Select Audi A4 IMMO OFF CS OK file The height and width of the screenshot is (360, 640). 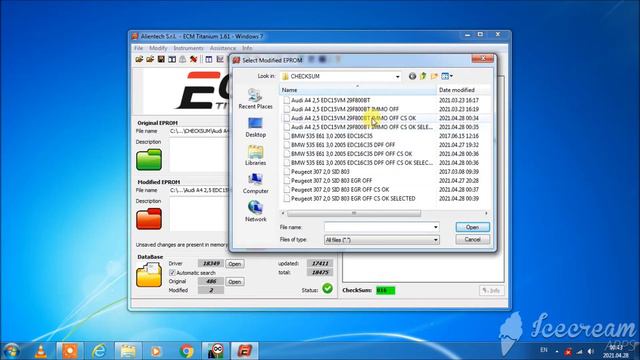pos(353,118)
